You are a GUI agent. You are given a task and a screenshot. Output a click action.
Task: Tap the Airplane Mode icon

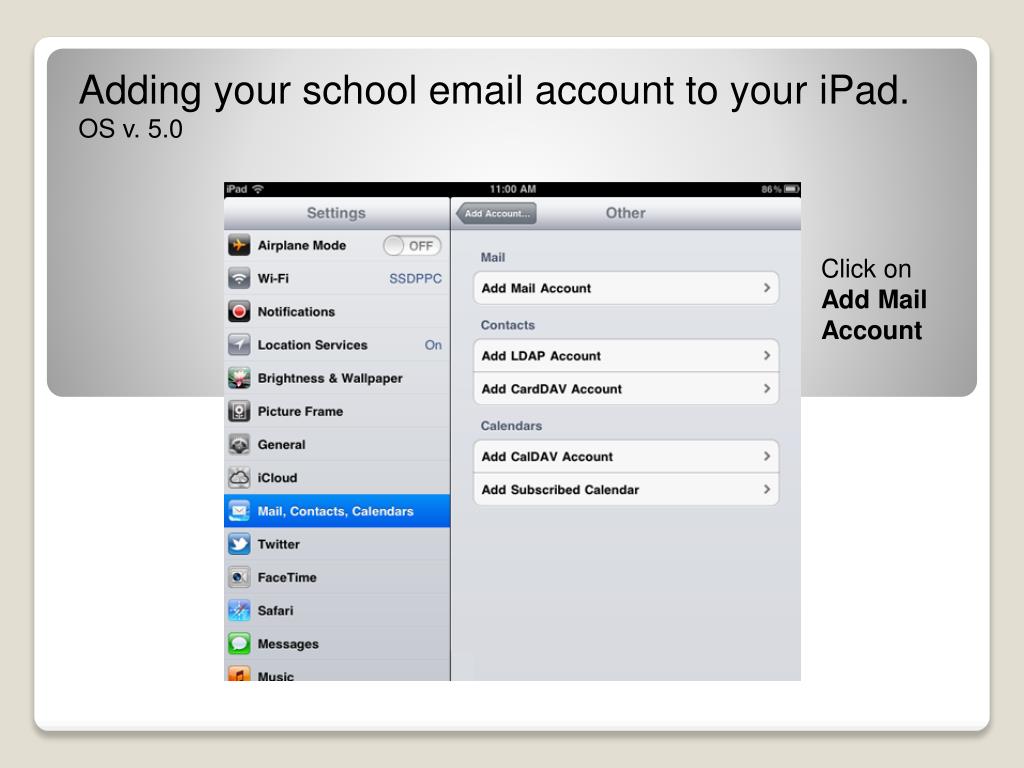pos(239,246)
